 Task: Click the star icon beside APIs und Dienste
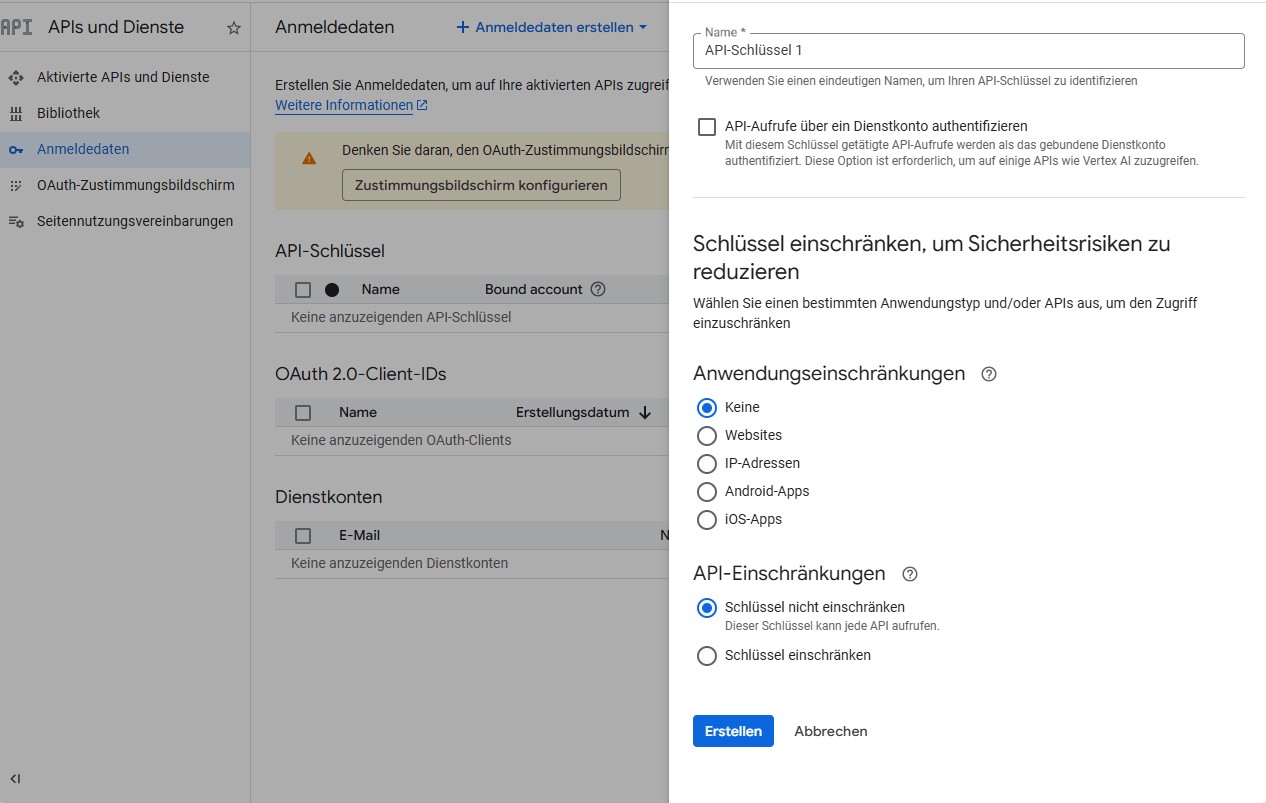click(234, 28)
